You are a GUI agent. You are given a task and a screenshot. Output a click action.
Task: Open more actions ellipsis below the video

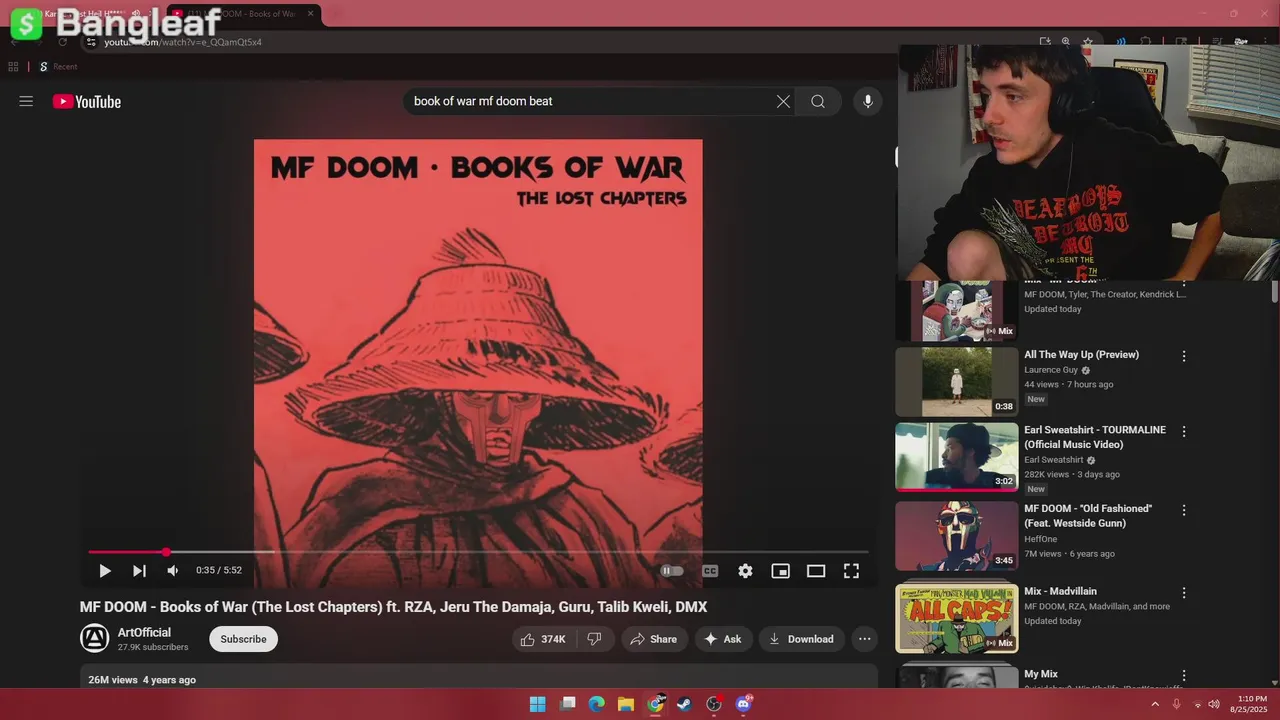(865, 639)
